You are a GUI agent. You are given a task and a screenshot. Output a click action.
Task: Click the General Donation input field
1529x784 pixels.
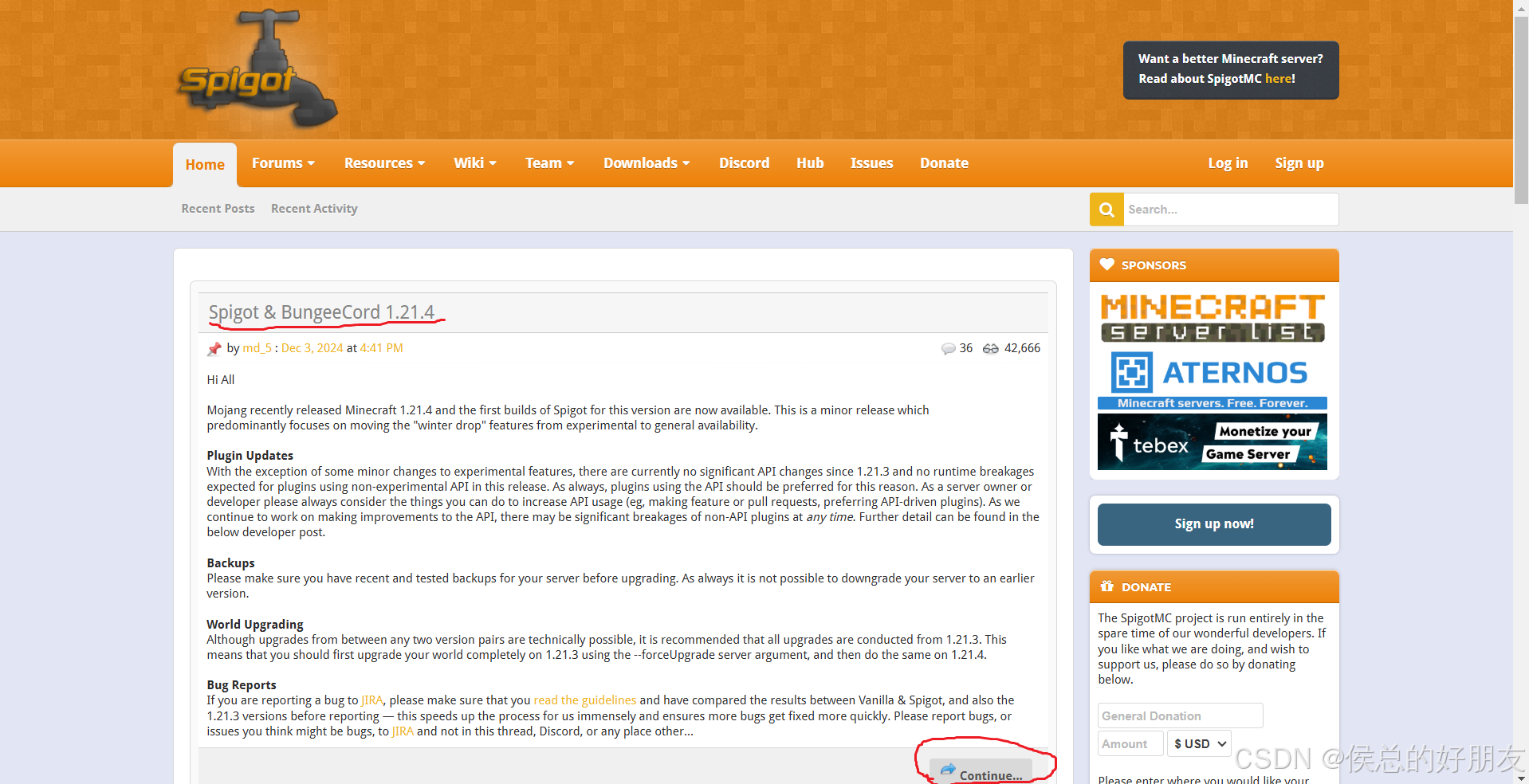coord(1180,715)
